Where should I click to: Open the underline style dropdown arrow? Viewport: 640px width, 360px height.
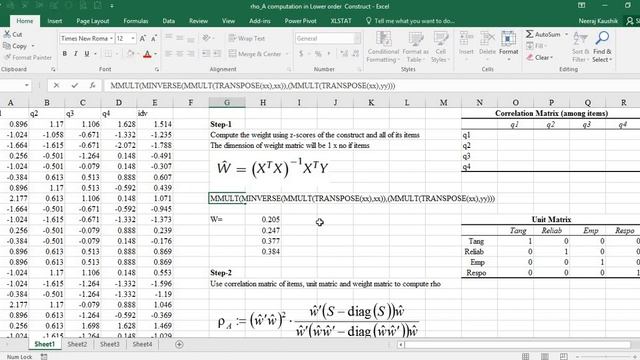(x=95, y=53)
